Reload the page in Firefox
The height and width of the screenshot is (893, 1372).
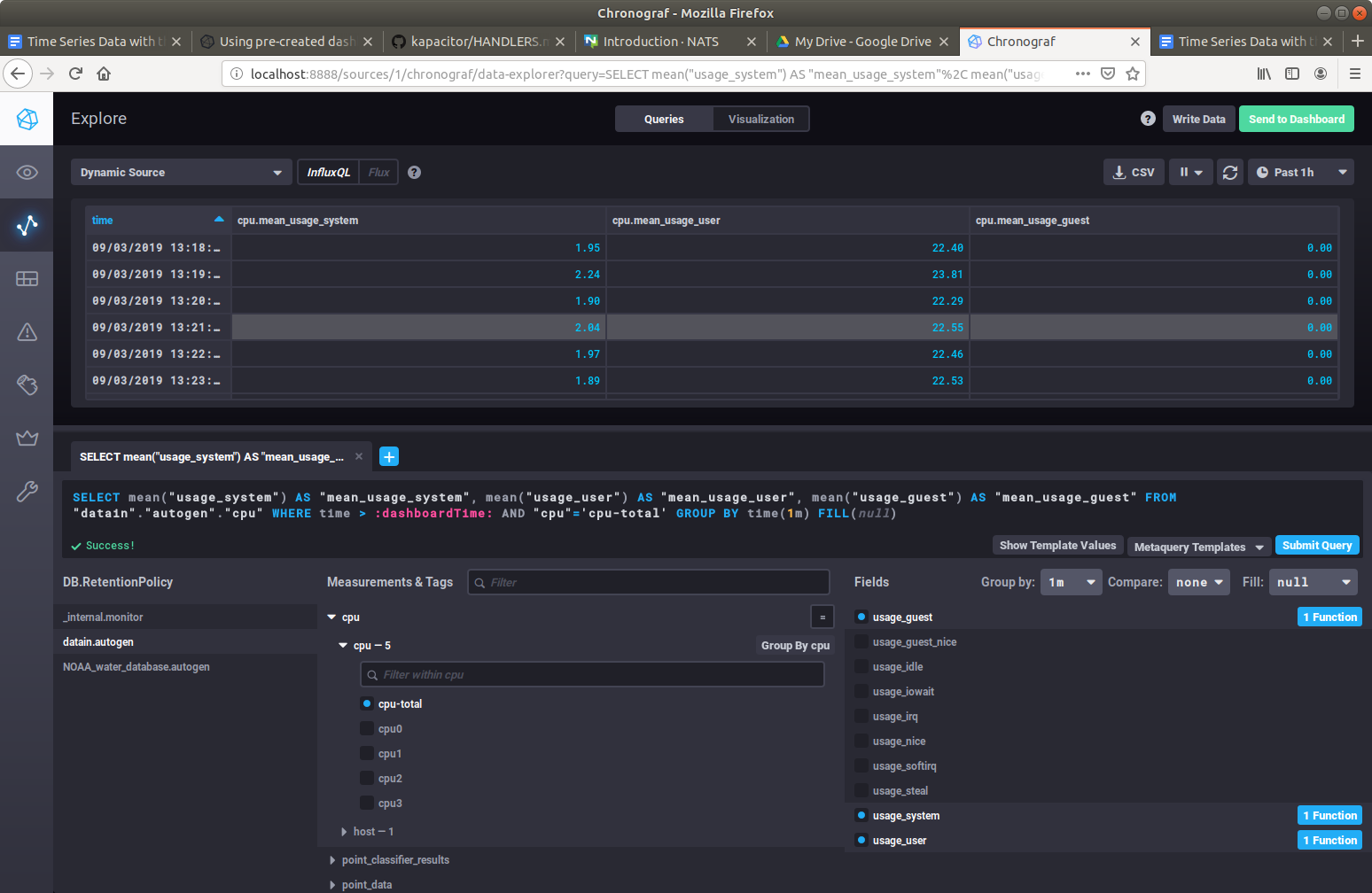tap(75, 74)
